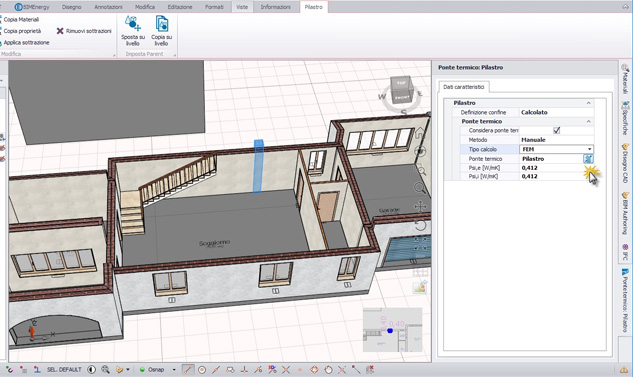This screenshot has height=377, width=633.
Task: Click the Psi,e value 0,412
Action: tap(529, 168)
